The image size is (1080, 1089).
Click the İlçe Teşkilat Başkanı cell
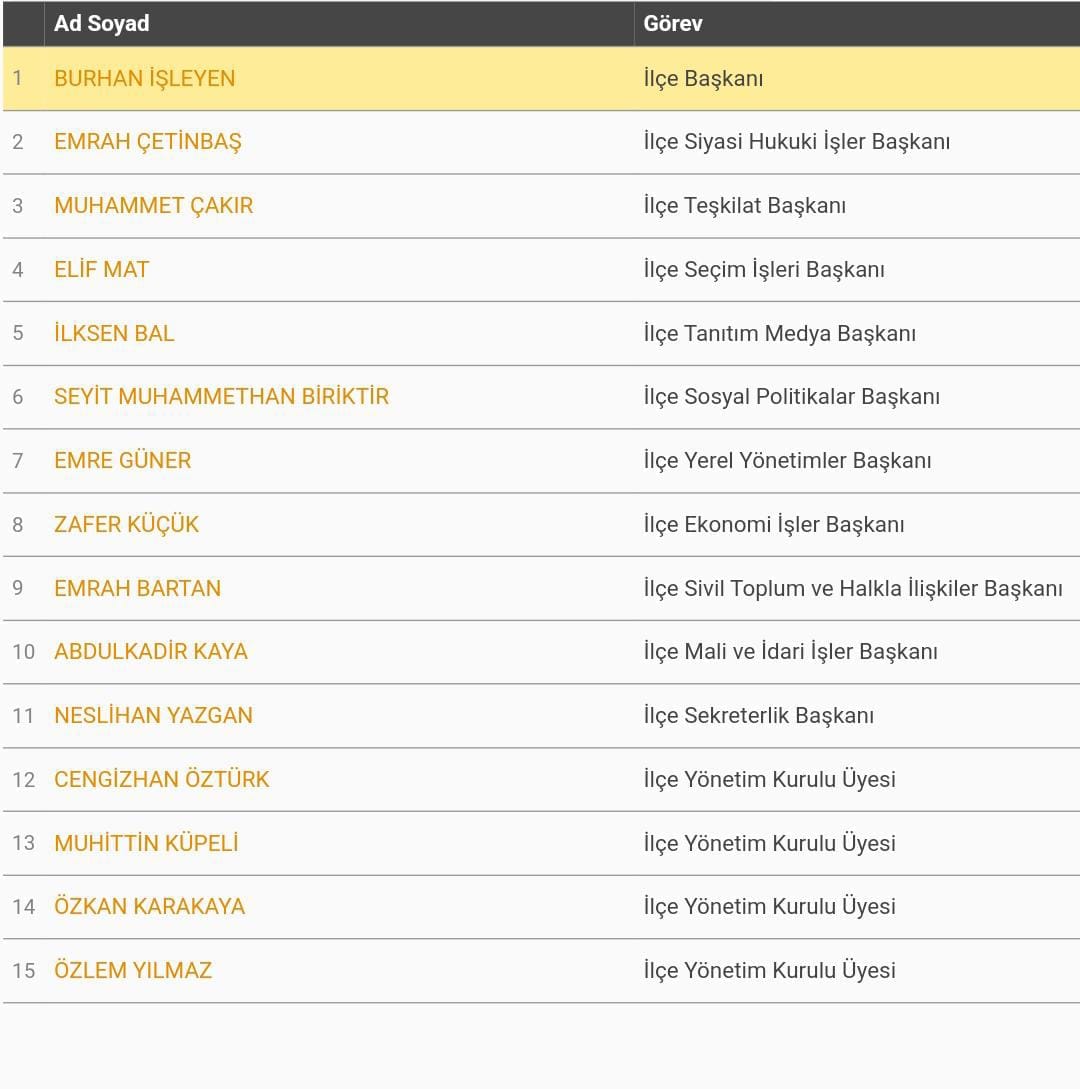[856, 206]
